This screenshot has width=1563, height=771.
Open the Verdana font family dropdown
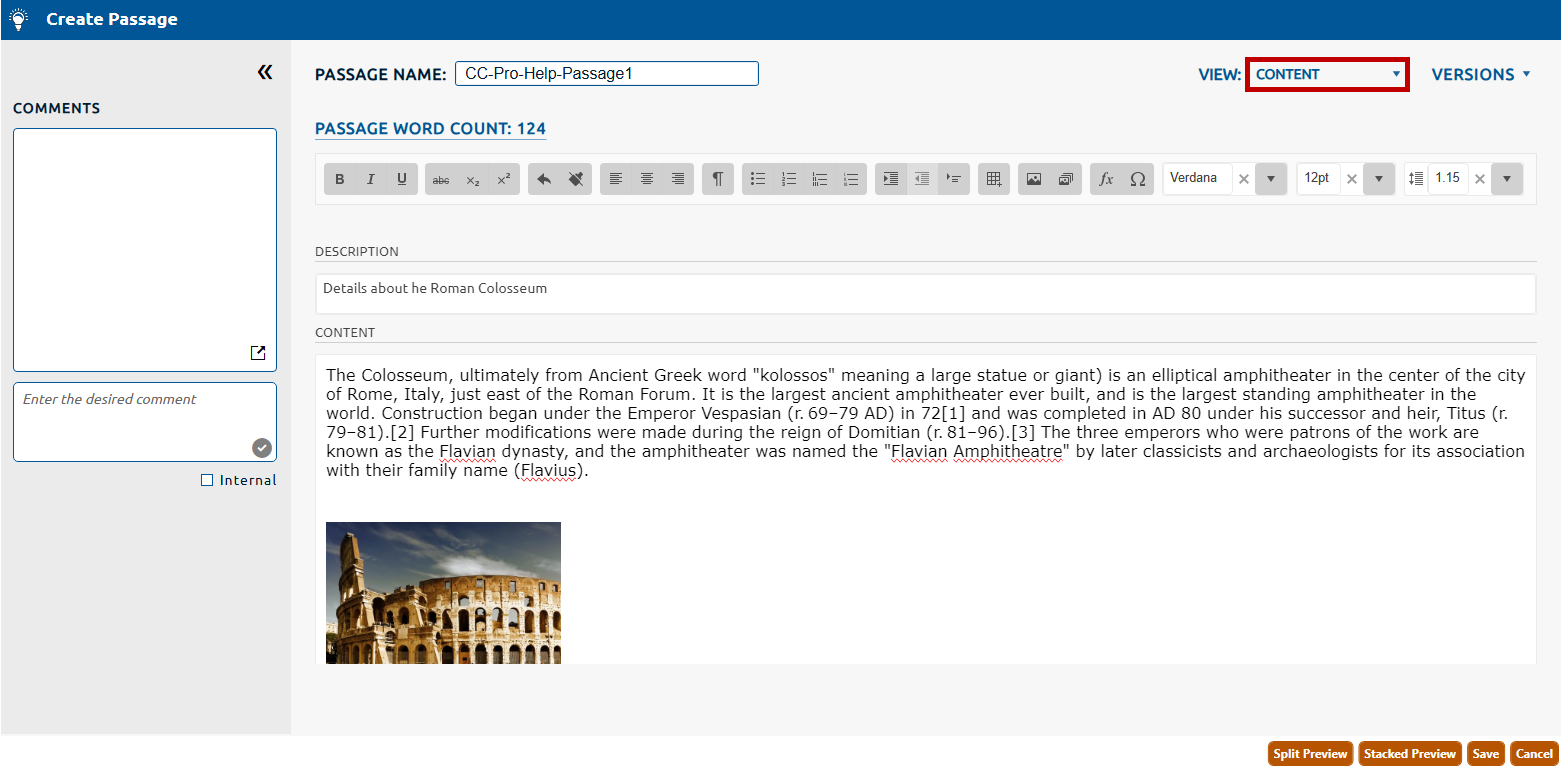point(1270,179)
